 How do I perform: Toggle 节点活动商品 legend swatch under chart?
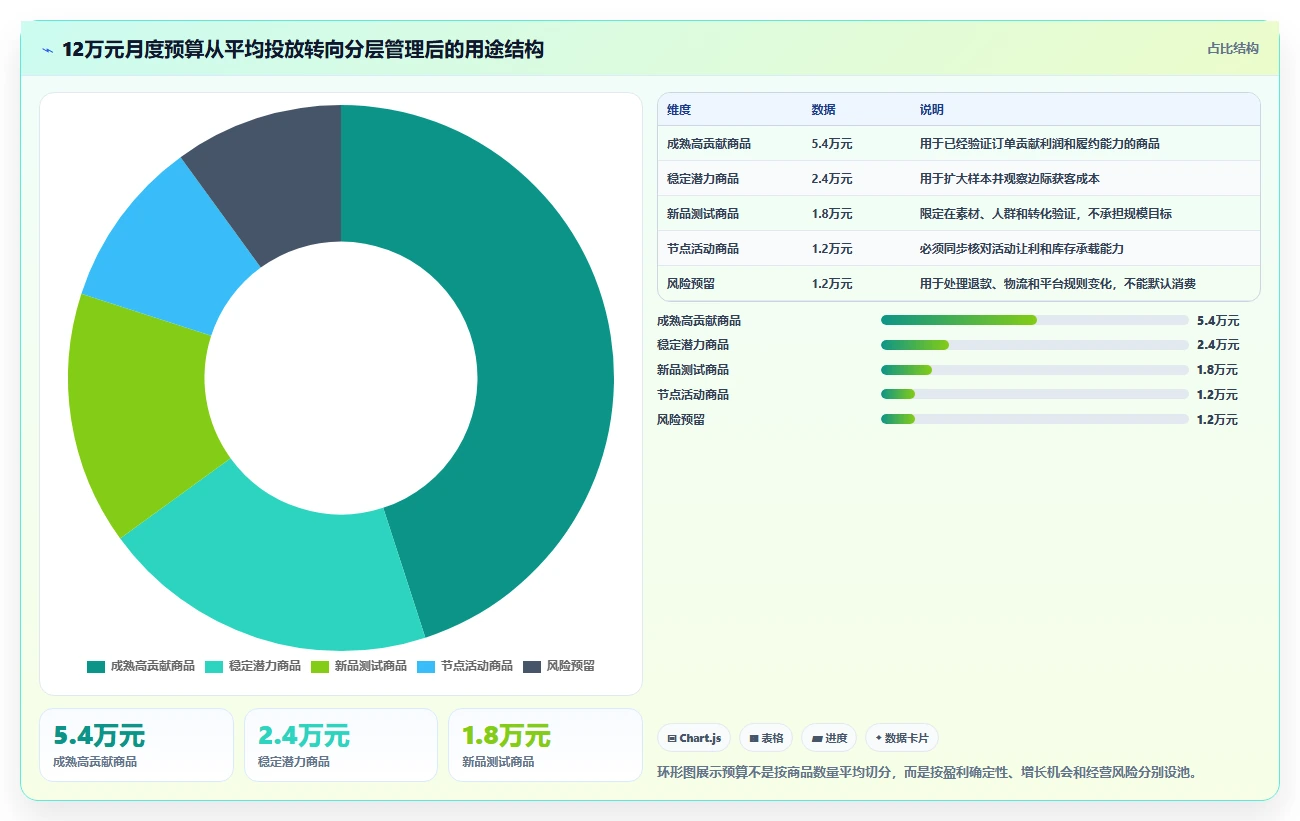coord(426,666)
